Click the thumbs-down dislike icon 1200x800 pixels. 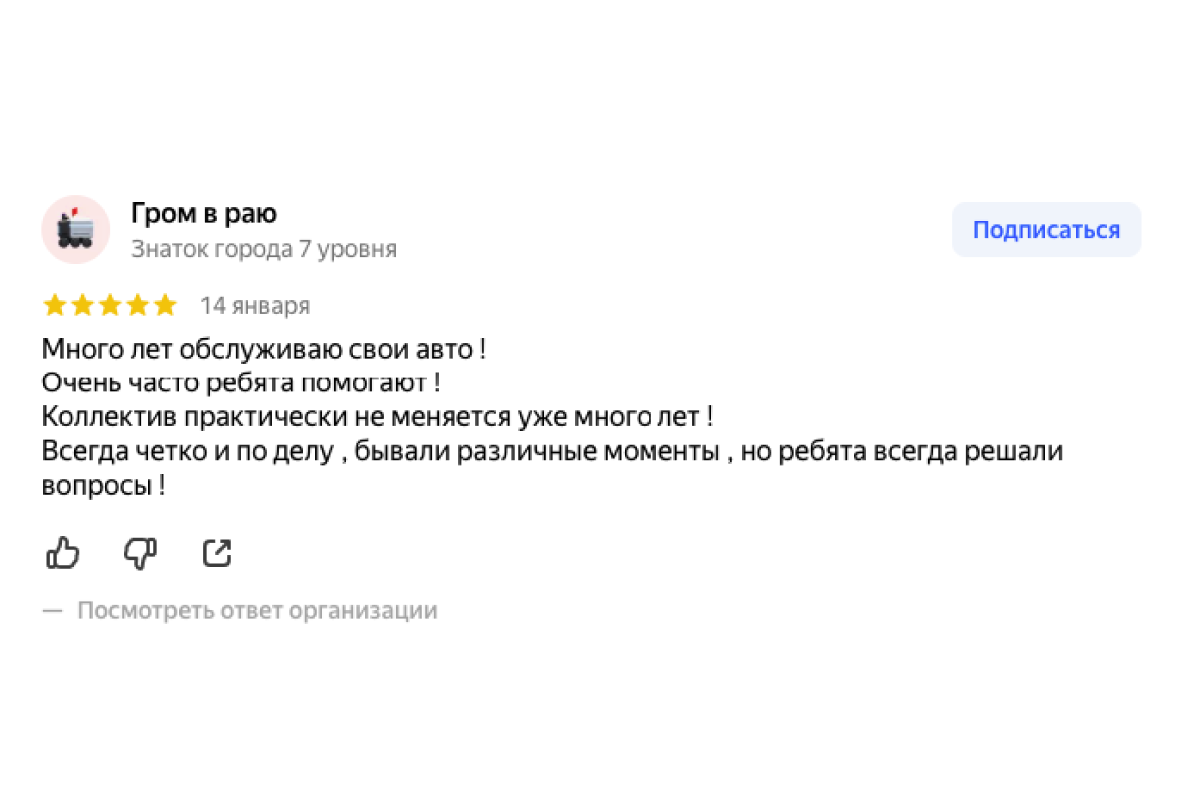[x=140, y=552]
